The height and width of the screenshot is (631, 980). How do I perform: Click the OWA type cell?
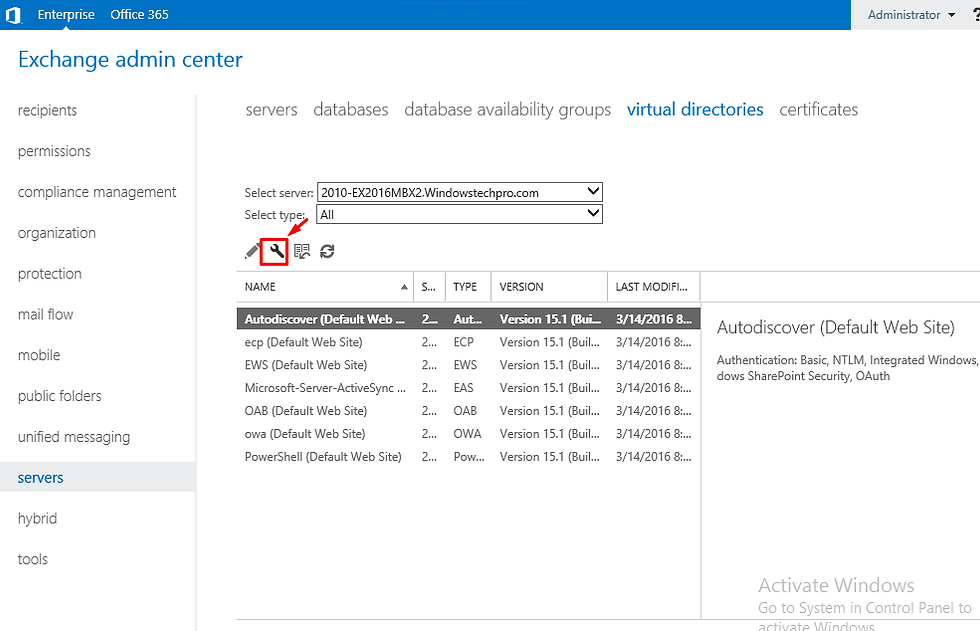tap(468, 434)
